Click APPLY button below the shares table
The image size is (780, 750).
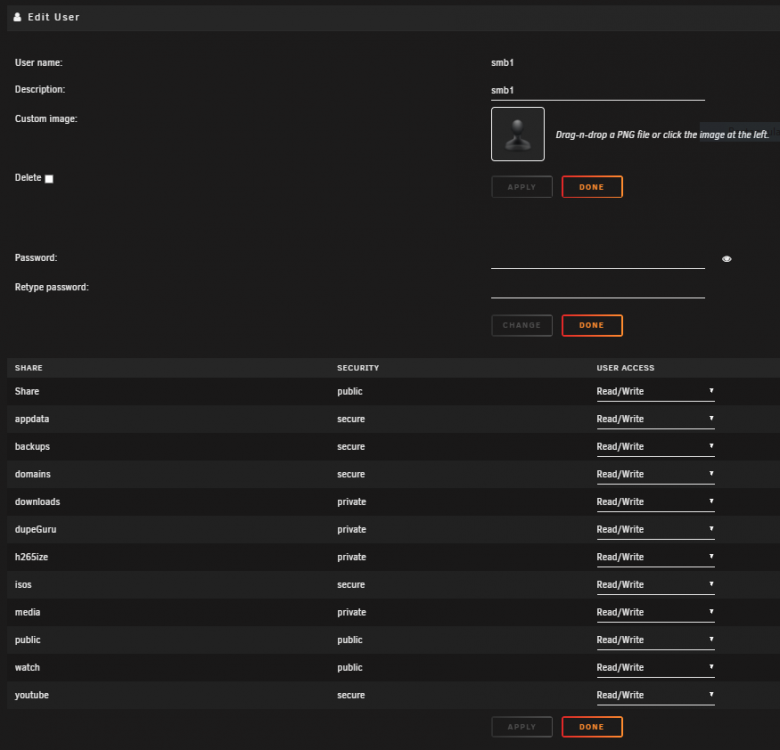click(x=521, y=727)
